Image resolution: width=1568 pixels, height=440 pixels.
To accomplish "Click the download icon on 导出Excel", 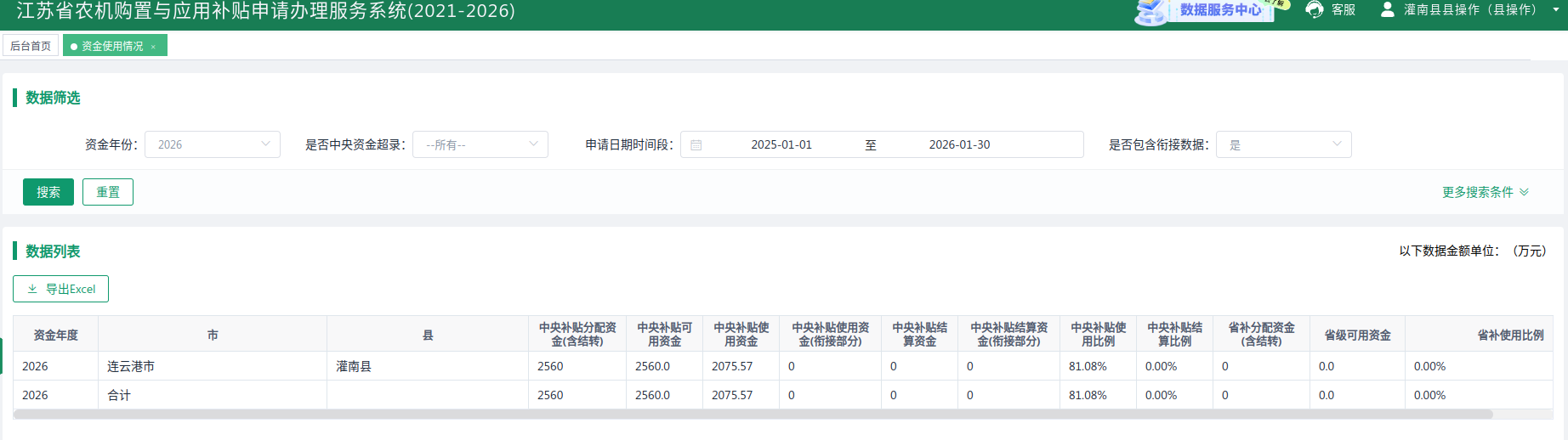I will [32, 289].
